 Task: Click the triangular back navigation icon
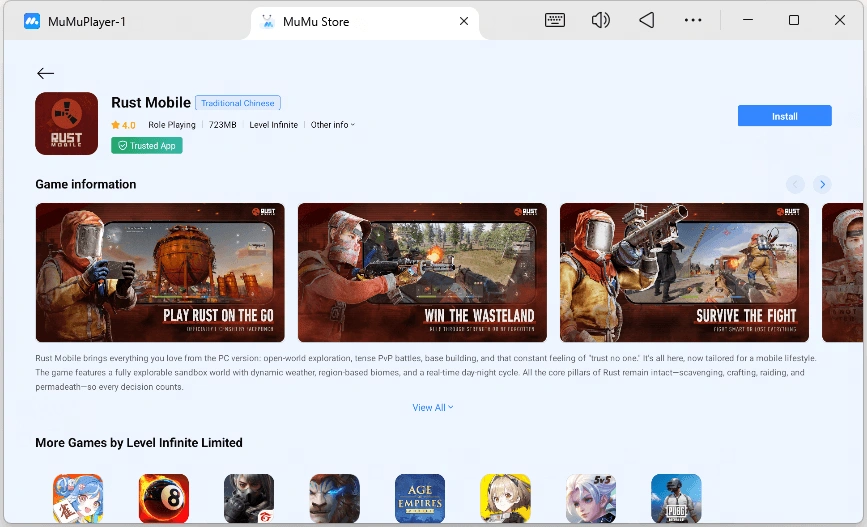[646, 20]
